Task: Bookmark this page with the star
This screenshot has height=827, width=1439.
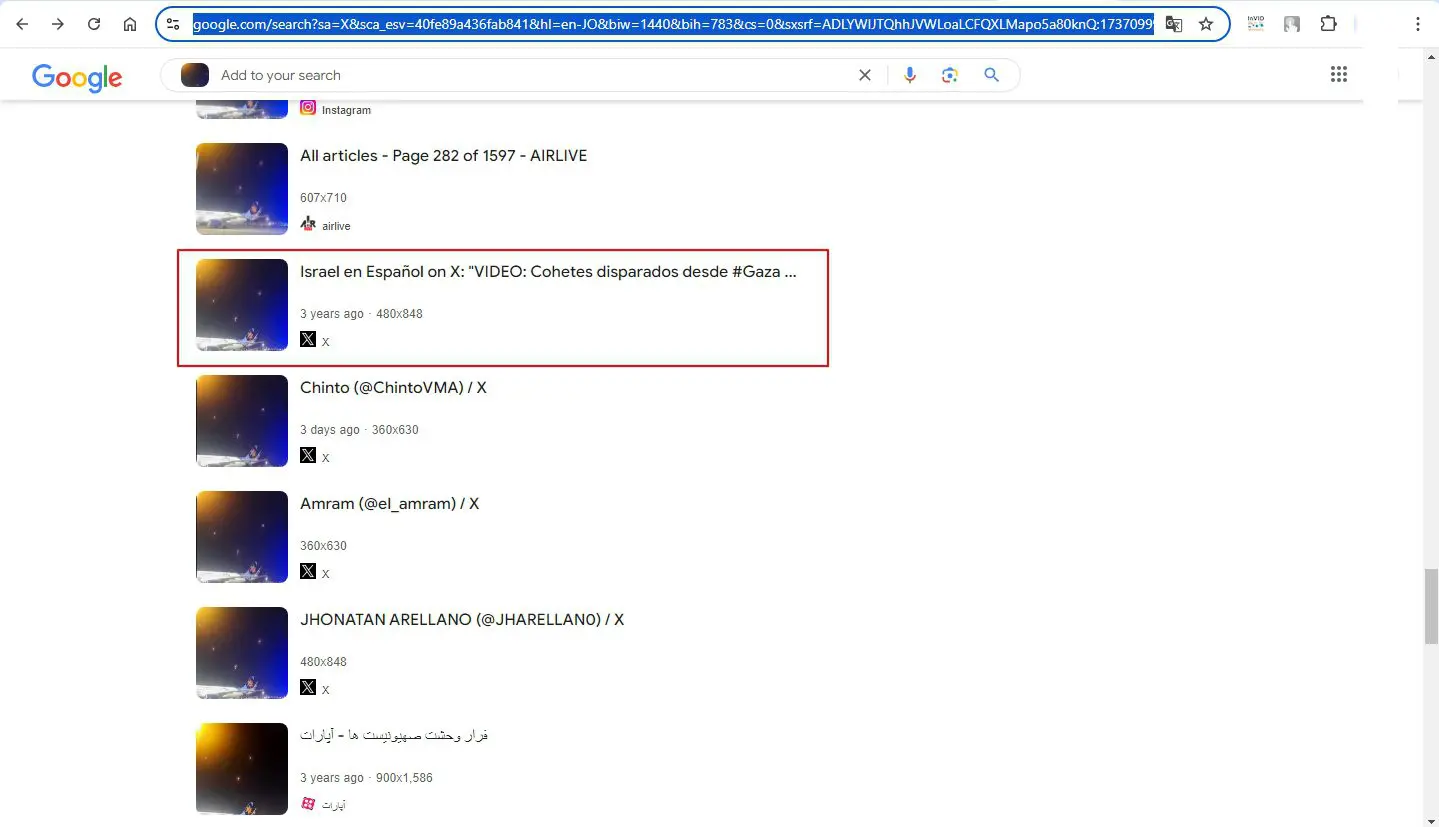Action: (1206, 24)
